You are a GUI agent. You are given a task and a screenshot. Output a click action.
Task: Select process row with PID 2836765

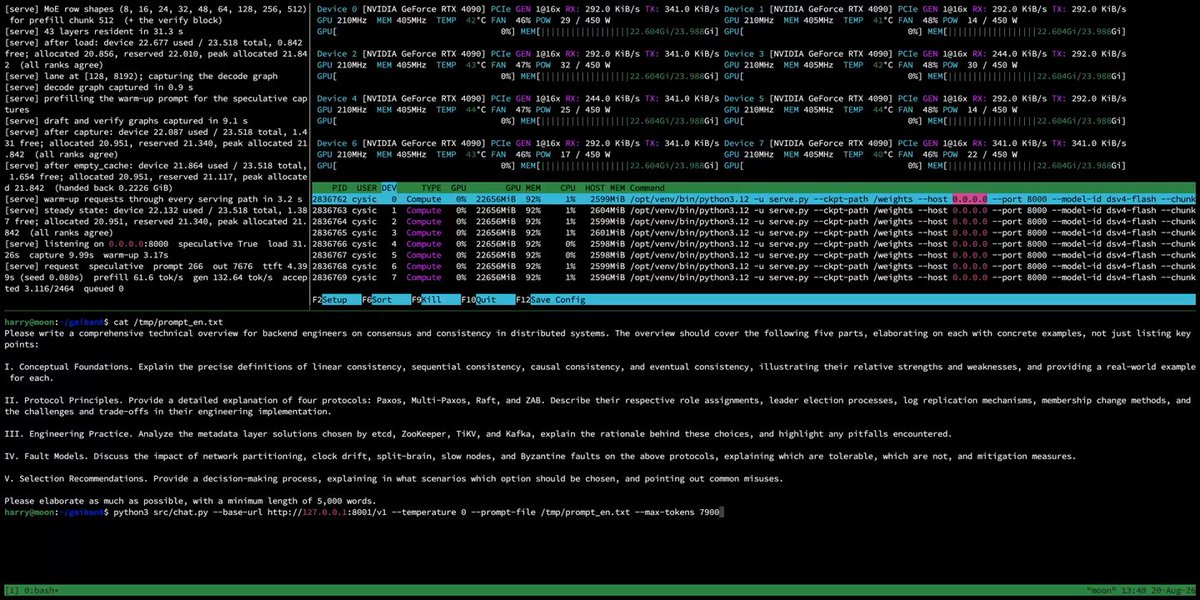(754, 232)
